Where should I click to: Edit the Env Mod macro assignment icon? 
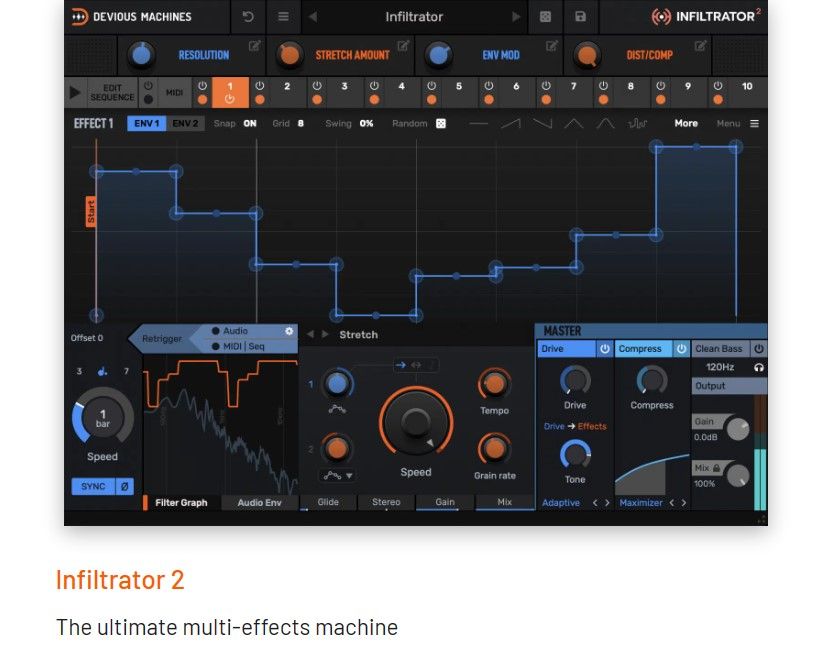[552, 46]
